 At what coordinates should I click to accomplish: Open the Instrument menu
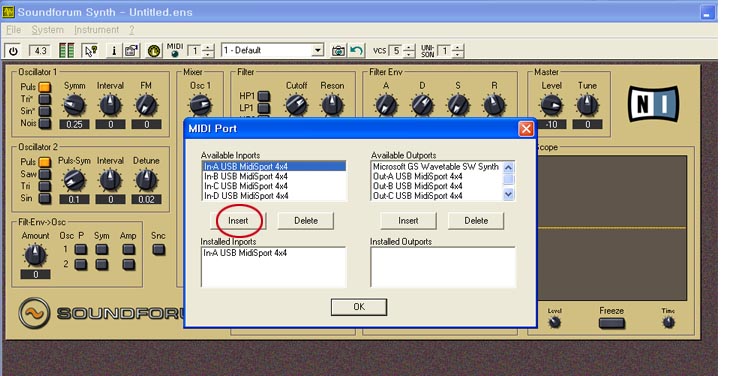(x=96, y=30)
